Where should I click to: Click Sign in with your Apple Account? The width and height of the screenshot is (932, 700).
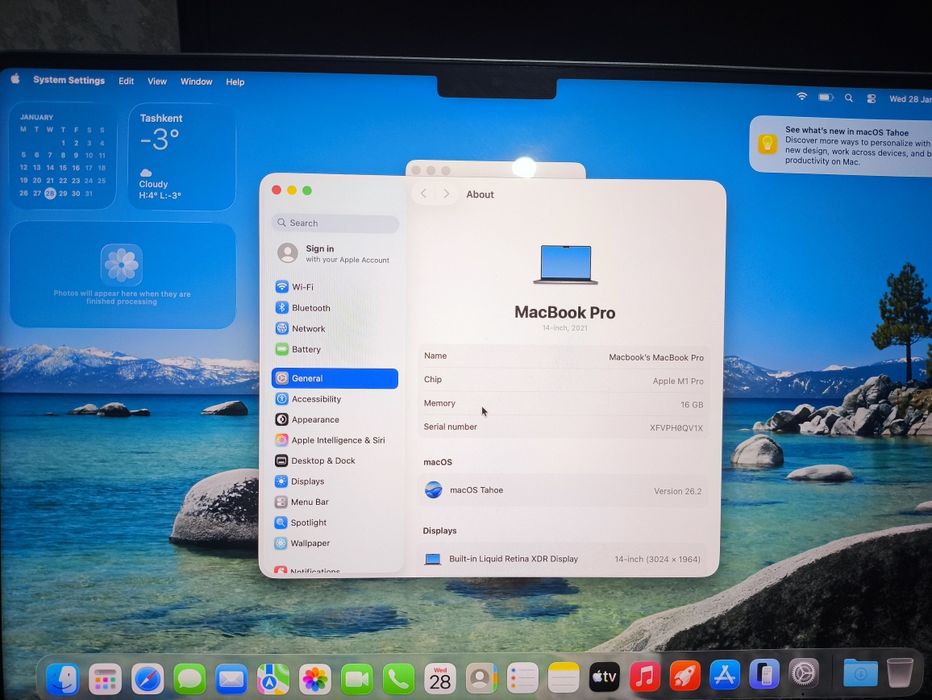click(335, 254)
